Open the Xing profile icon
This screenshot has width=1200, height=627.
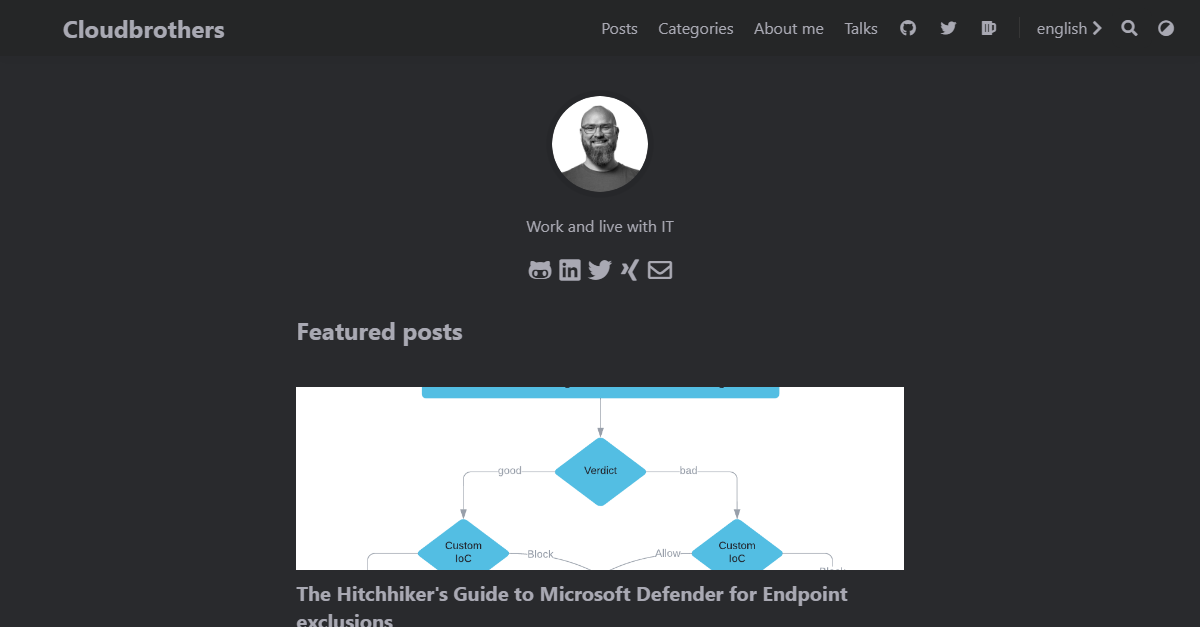[x=629, y=270]
